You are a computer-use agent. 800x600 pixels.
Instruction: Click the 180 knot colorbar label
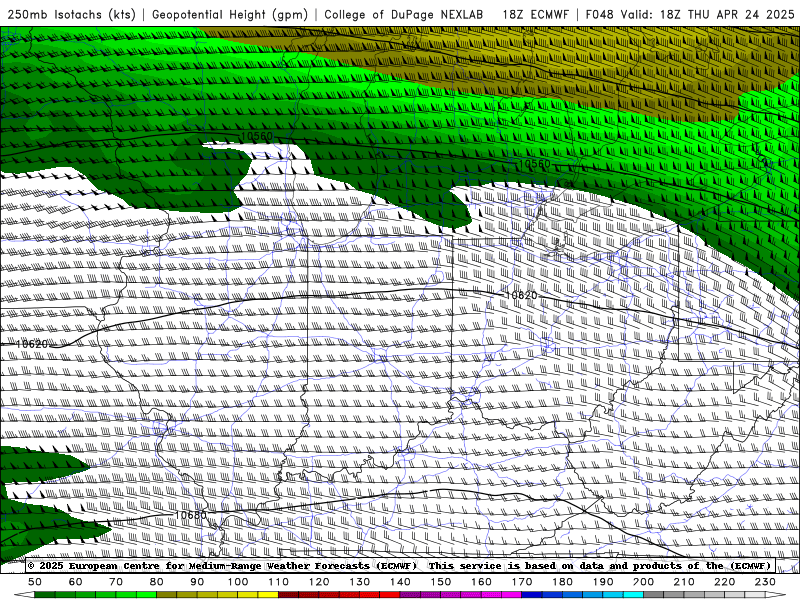coord(562,582)
